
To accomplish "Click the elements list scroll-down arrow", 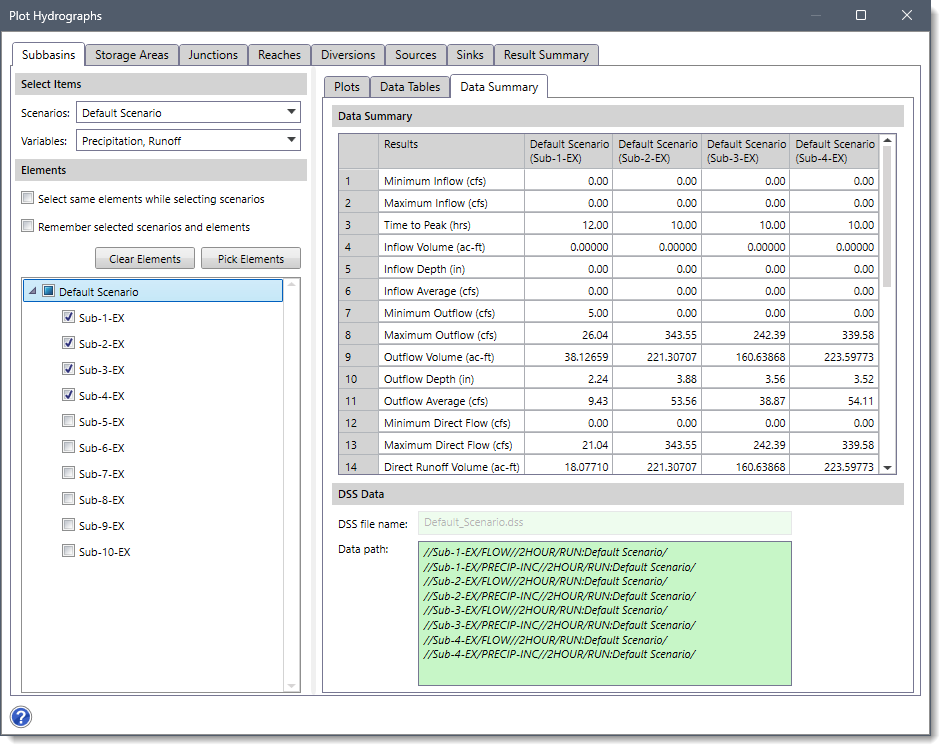I will [291, 686].
